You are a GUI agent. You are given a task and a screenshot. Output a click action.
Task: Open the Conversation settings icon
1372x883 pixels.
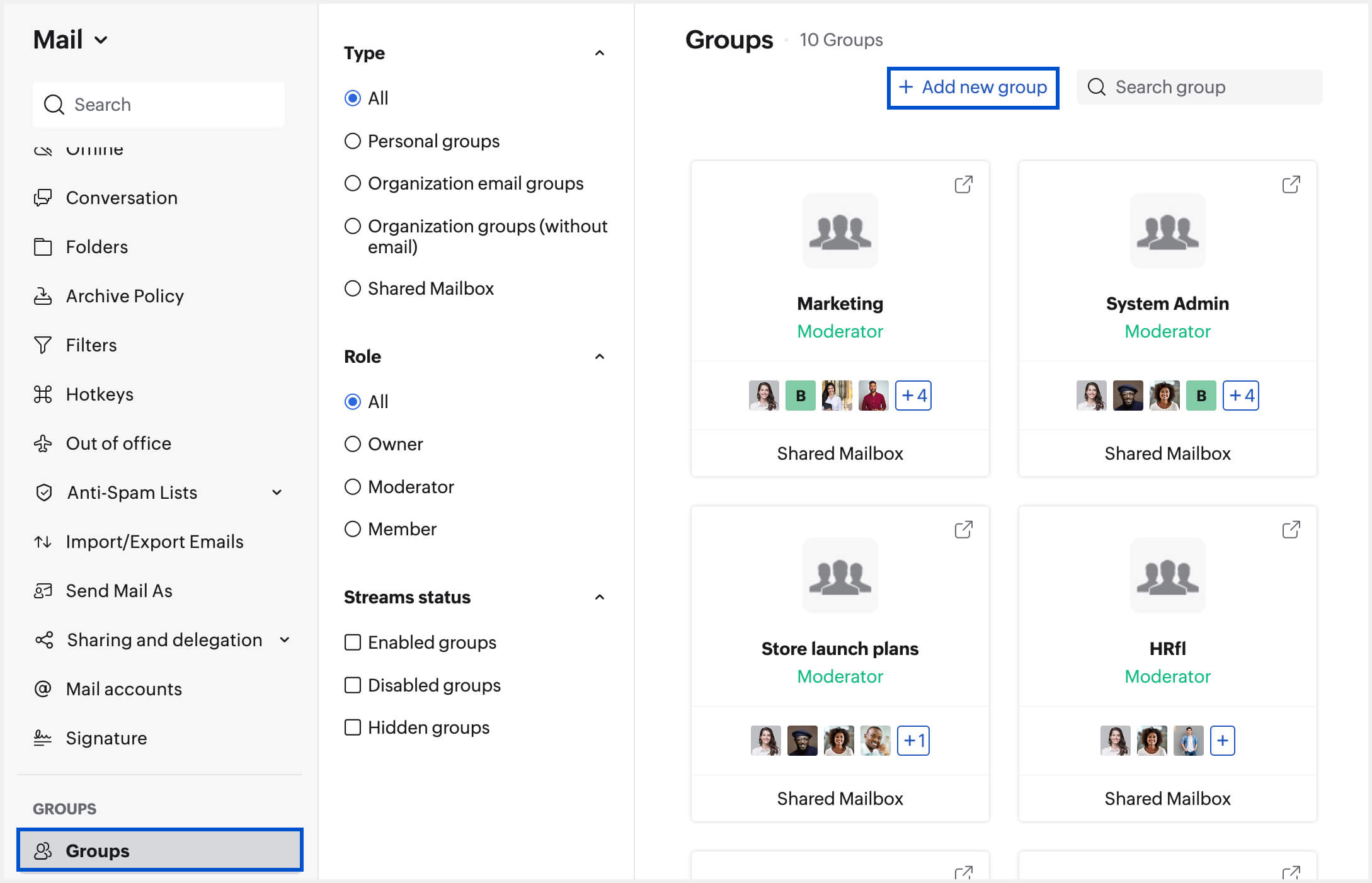pyautogui.click(x=43, y=198)
